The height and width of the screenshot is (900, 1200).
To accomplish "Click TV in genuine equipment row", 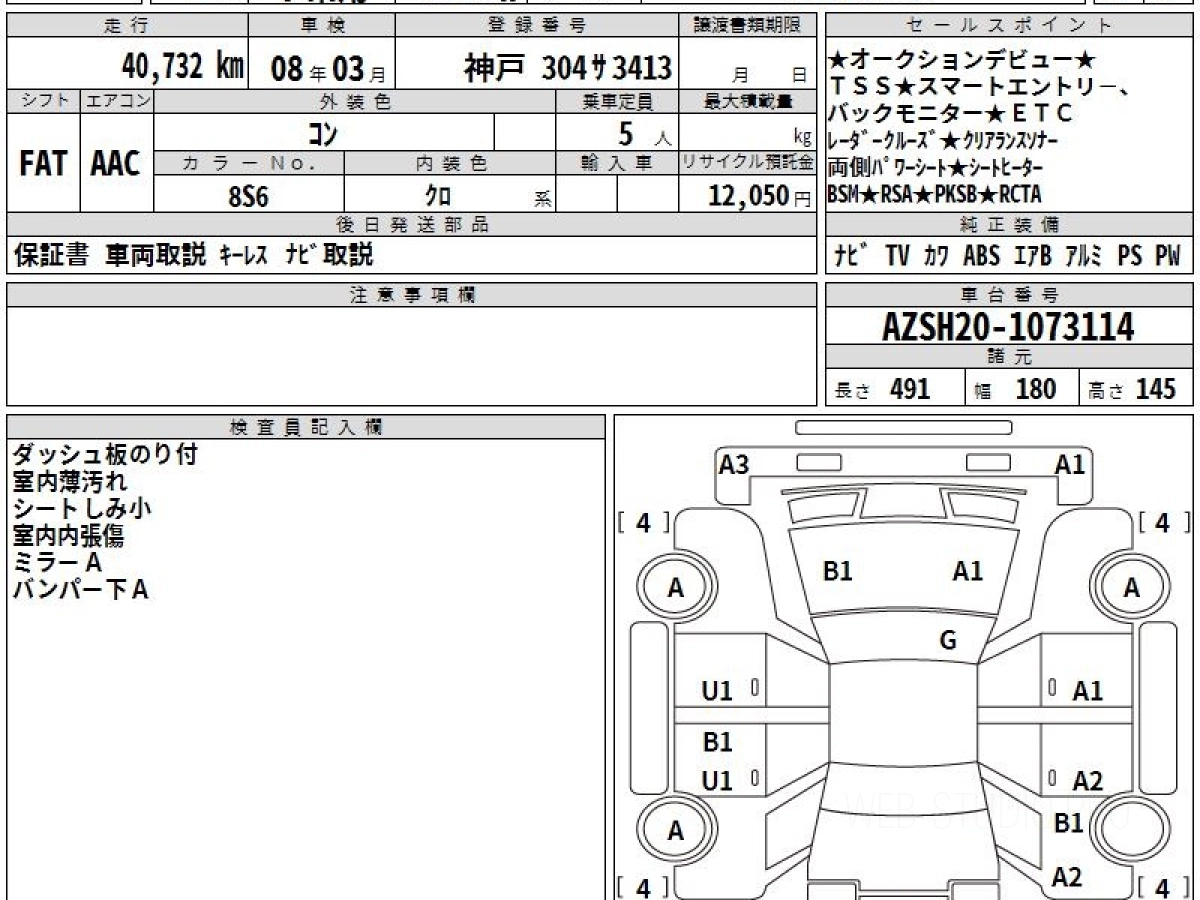I will pyautogui.click(x=897, y=256).
